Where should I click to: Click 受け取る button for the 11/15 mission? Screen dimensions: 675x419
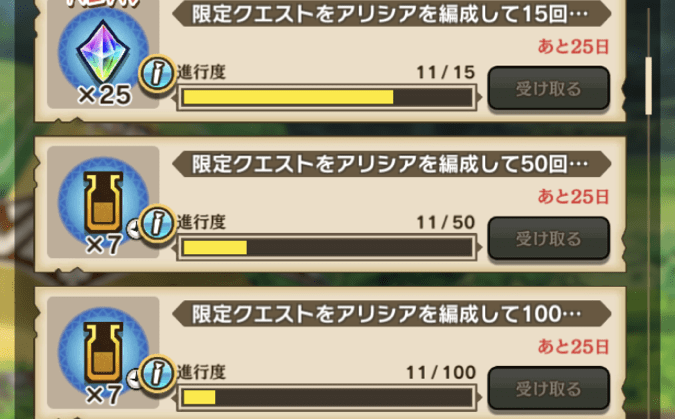(x=548, y=88)
